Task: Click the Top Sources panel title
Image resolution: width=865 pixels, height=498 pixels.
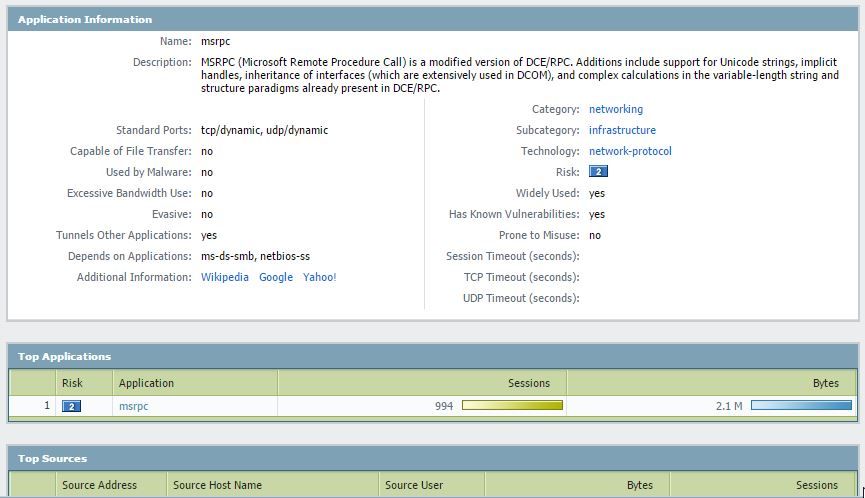Action: pos(52,458)
